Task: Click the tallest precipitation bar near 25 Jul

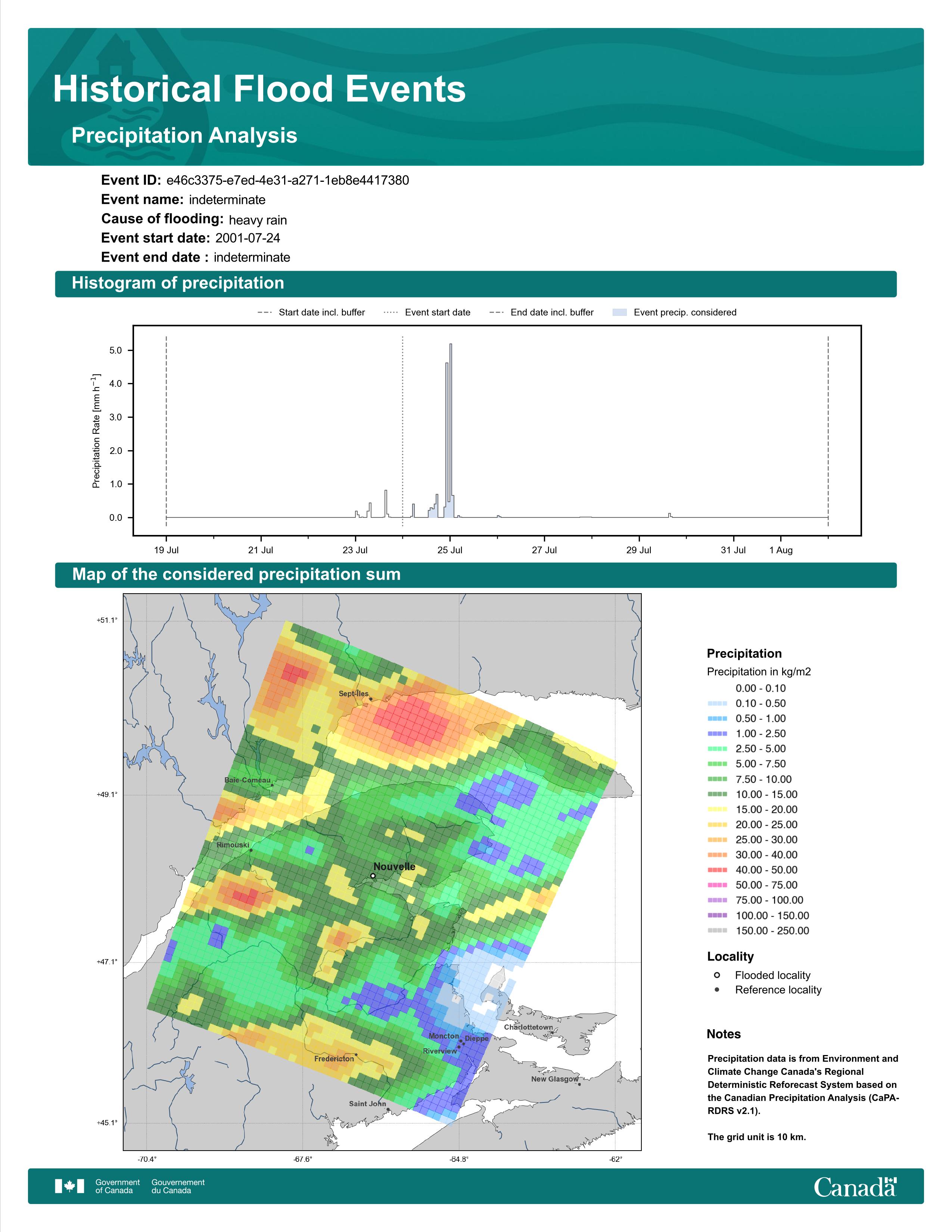Action: [x=451, y=430]
